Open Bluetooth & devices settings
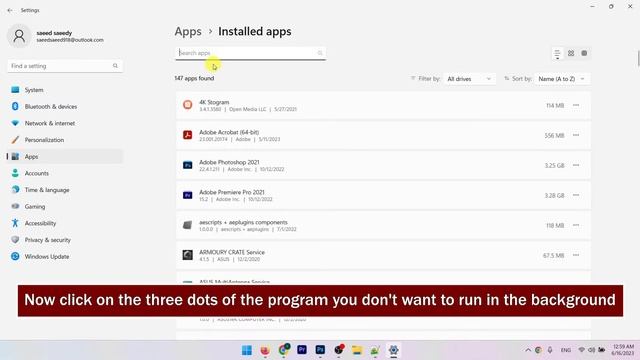Screen dimensions: 640x360 coord(65,107)
